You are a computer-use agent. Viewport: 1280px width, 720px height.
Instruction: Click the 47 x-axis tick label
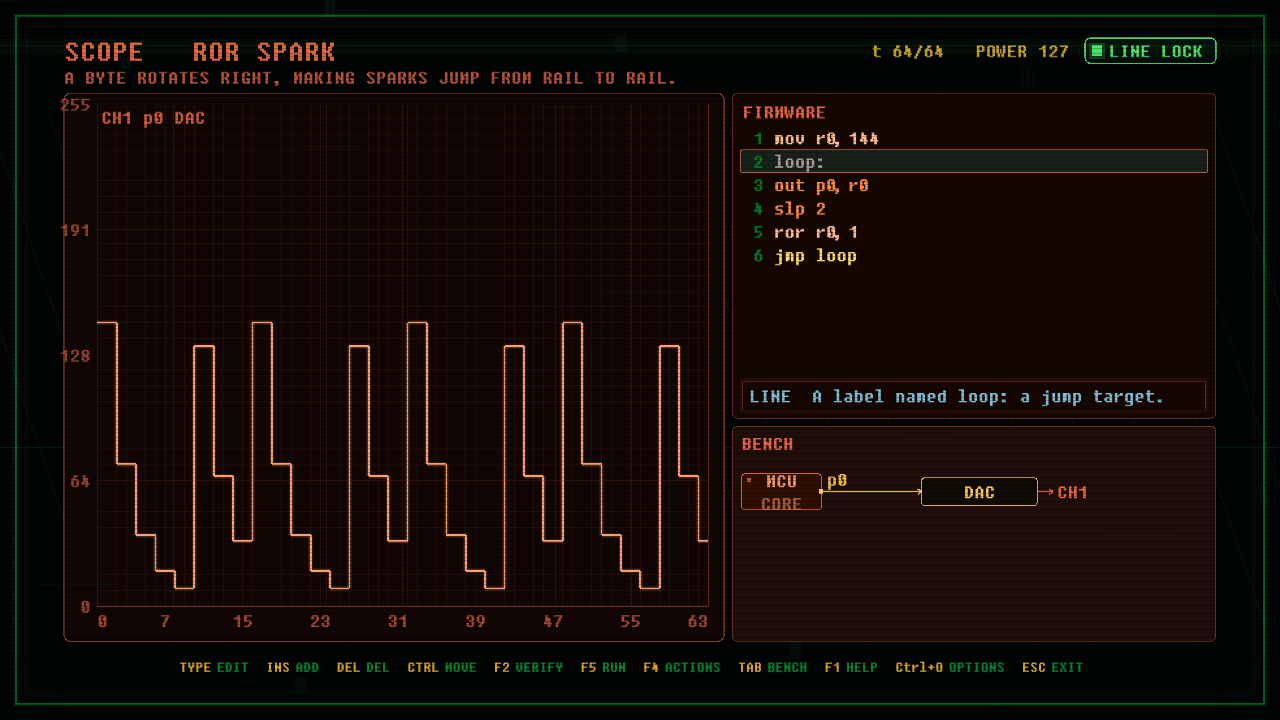click(553, 622)
